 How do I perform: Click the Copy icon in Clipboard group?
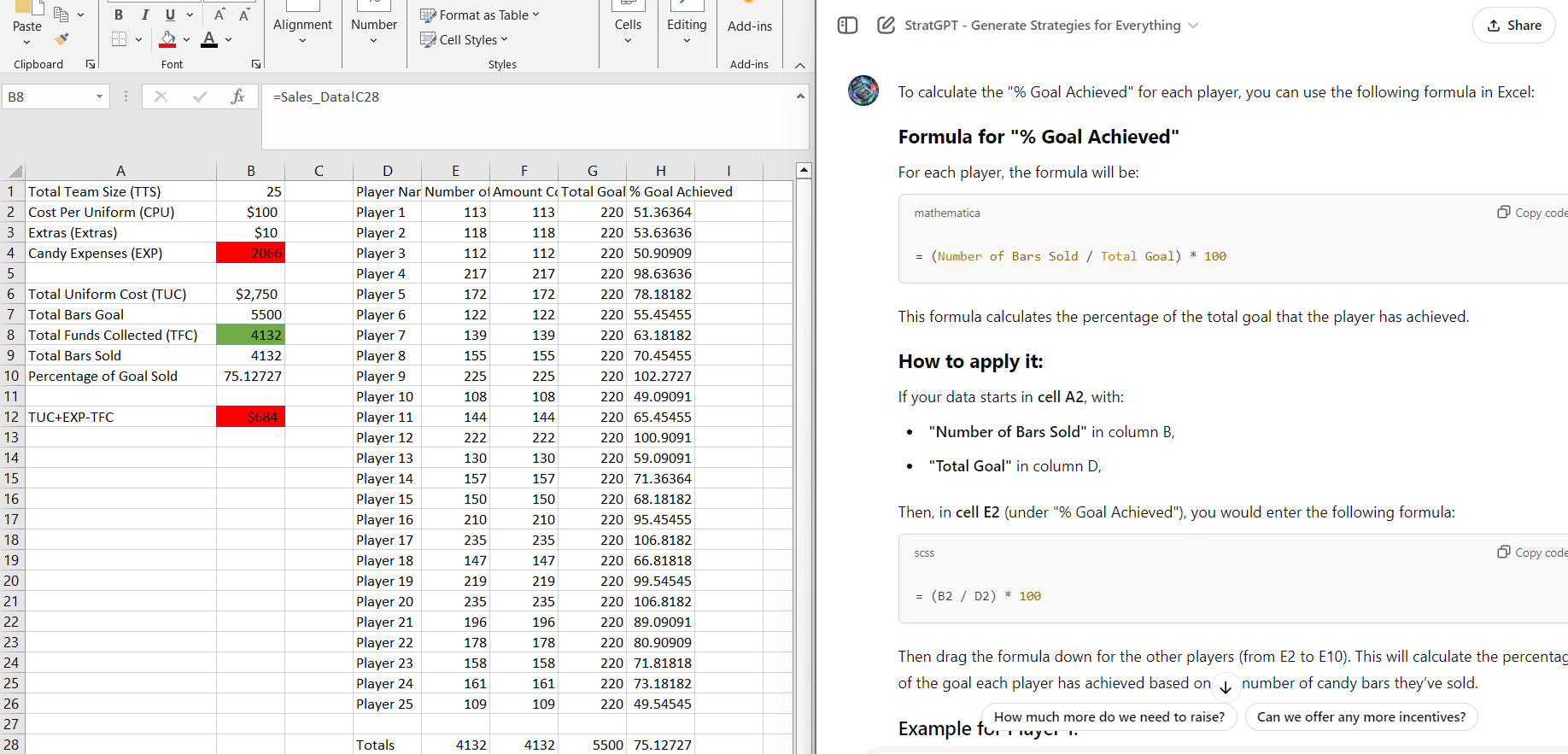(61, 14)
